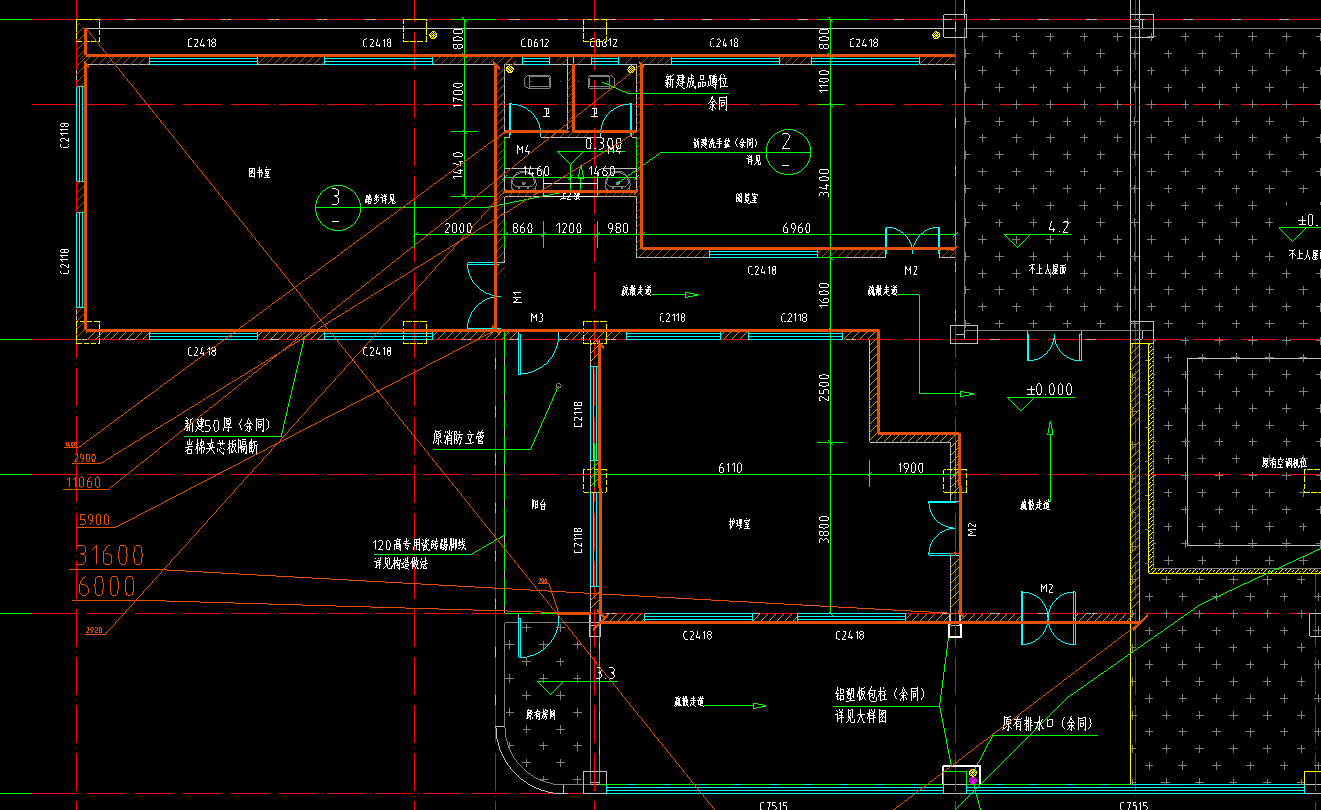The width and height of the screenshot is (1321, 810).
Task: Select the vertical 1100 dimension text
Action: (824, 81)
